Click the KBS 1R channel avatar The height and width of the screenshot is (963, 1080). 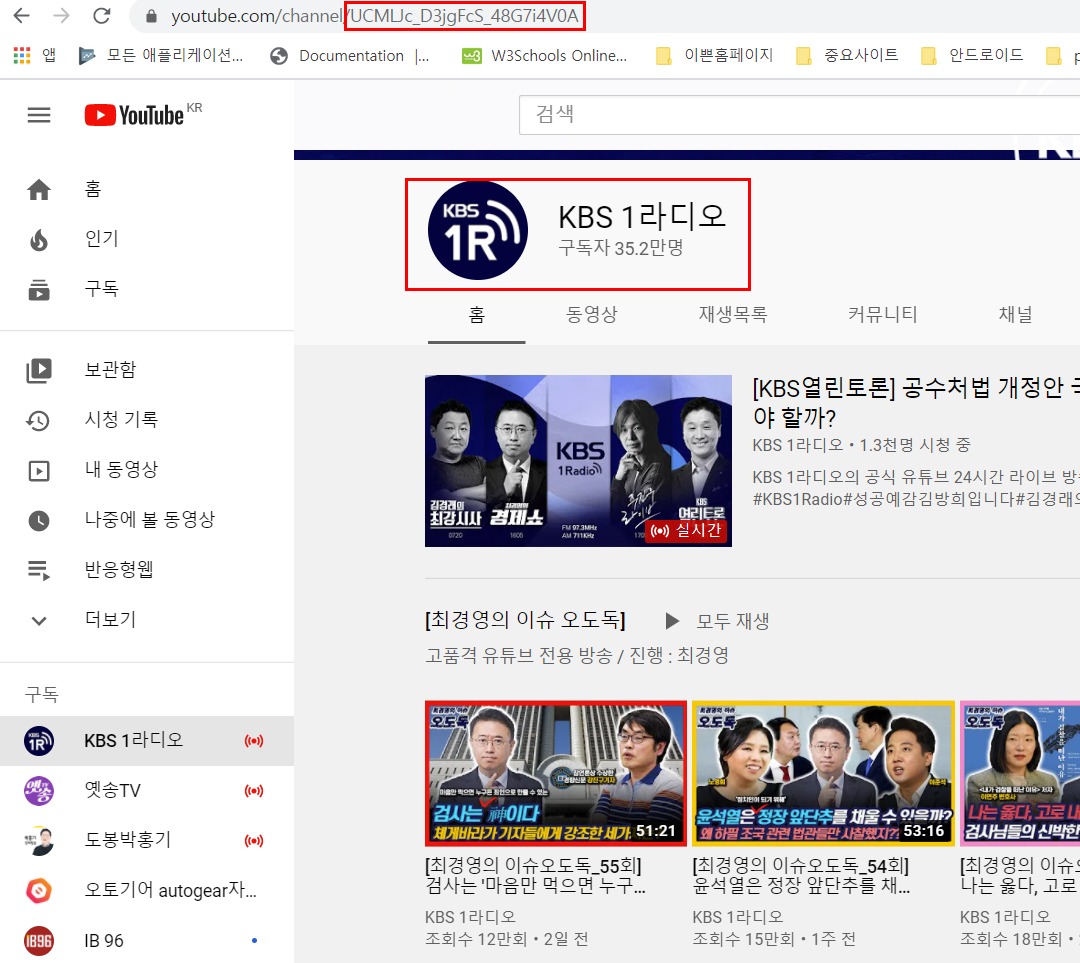(x=477, y=230)
